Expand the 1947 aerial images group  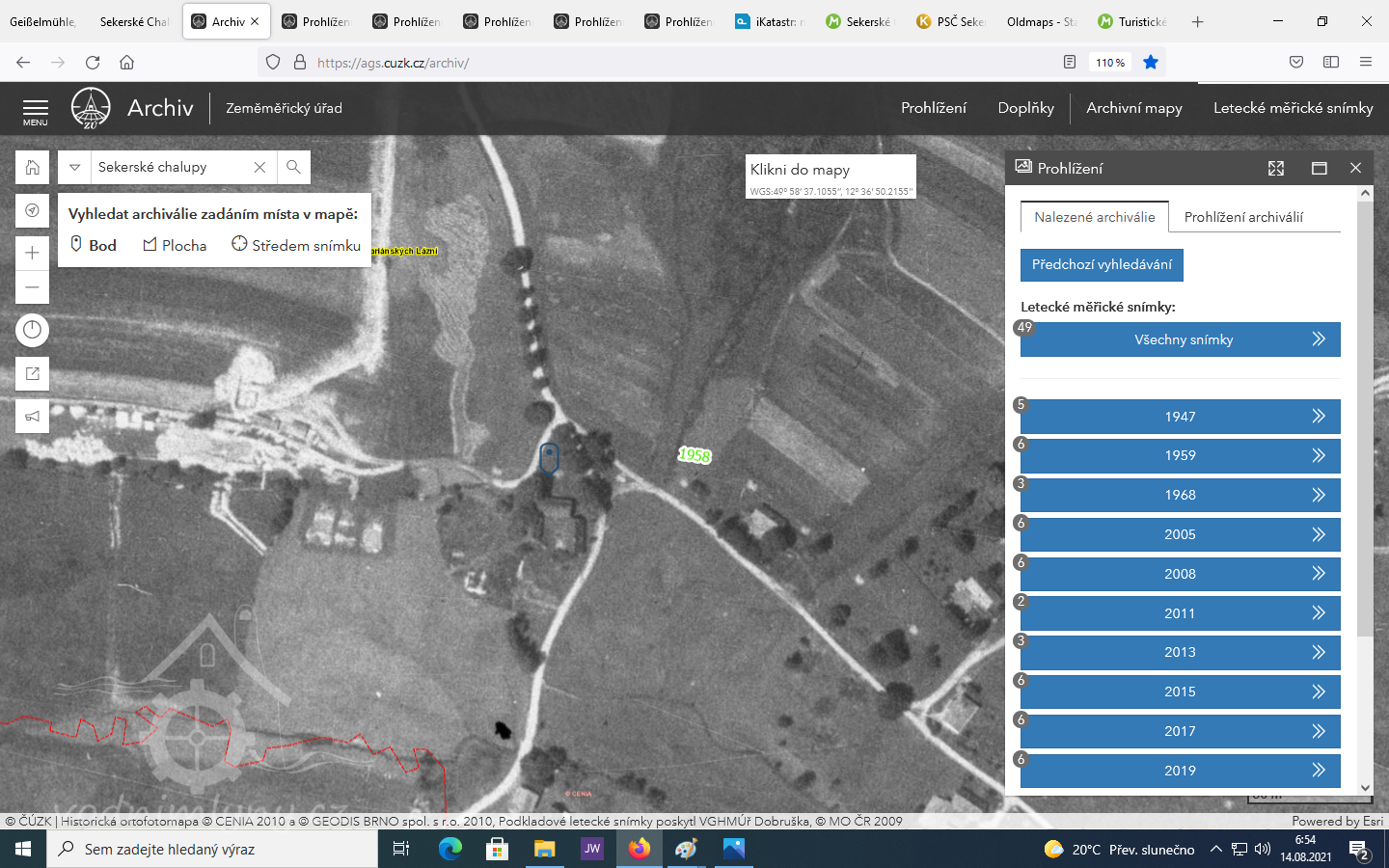(x=1180, y=417)
